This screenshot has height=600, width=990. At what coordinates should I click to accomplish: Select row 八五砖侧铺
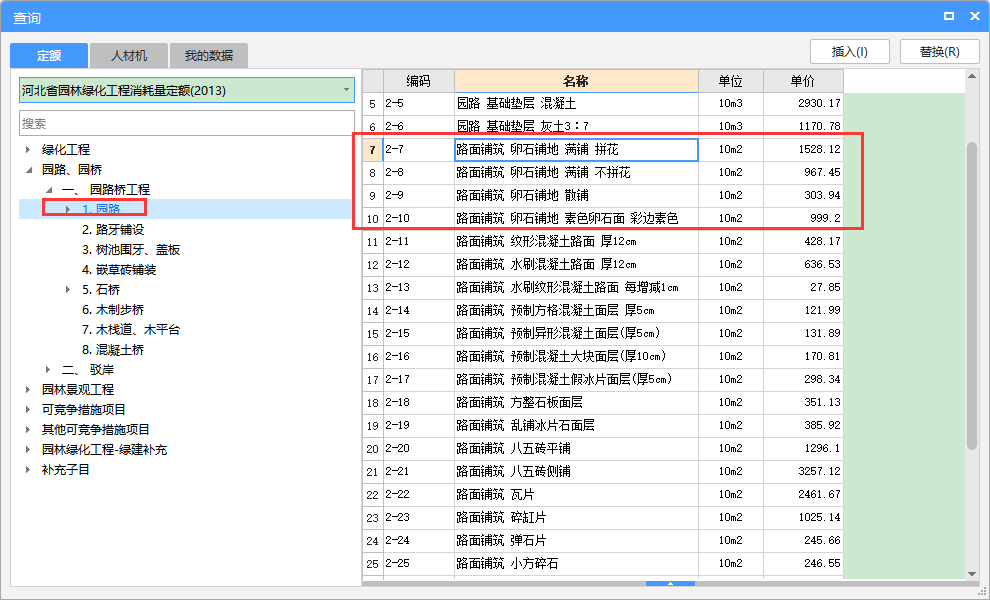[603, 472]
